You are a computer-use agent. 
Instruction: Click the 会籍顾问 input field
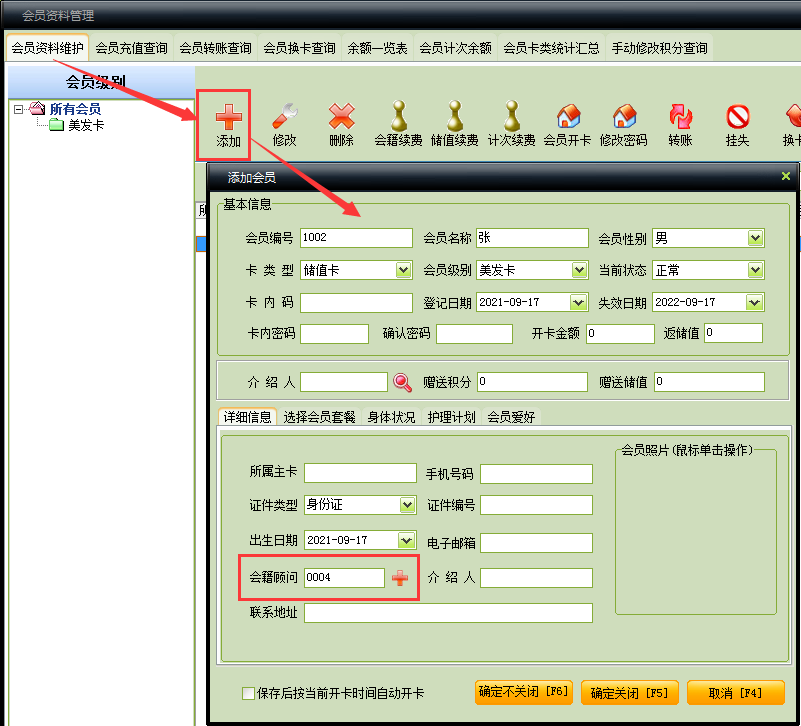click(344, 578)
